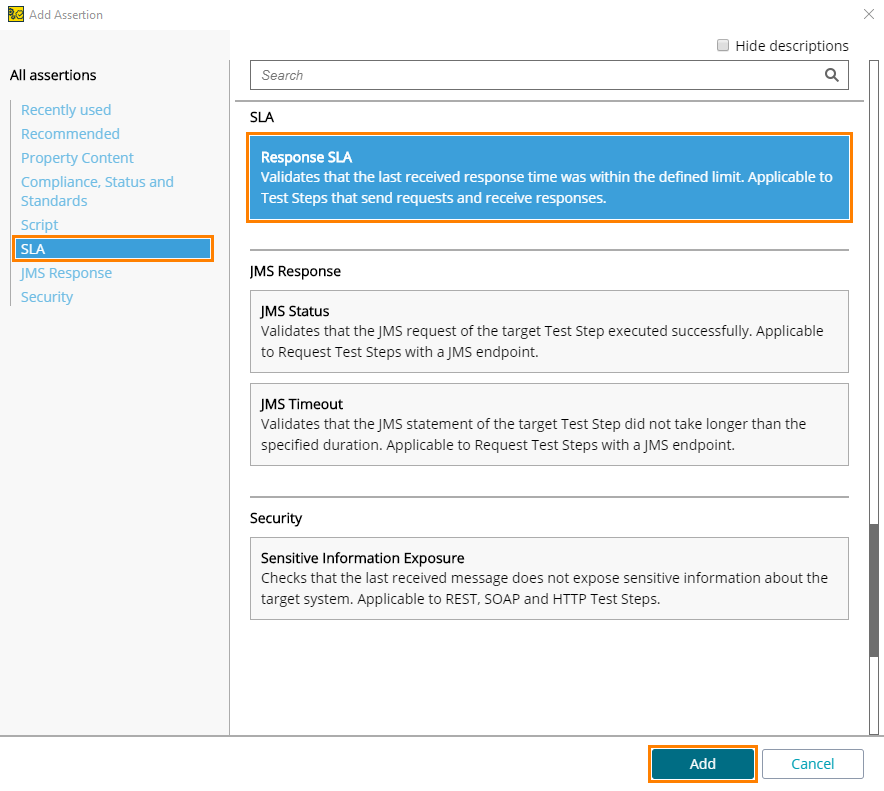Select the Security category in the sidebar
This screenshot has width=884, height=791.
(46, 296)
